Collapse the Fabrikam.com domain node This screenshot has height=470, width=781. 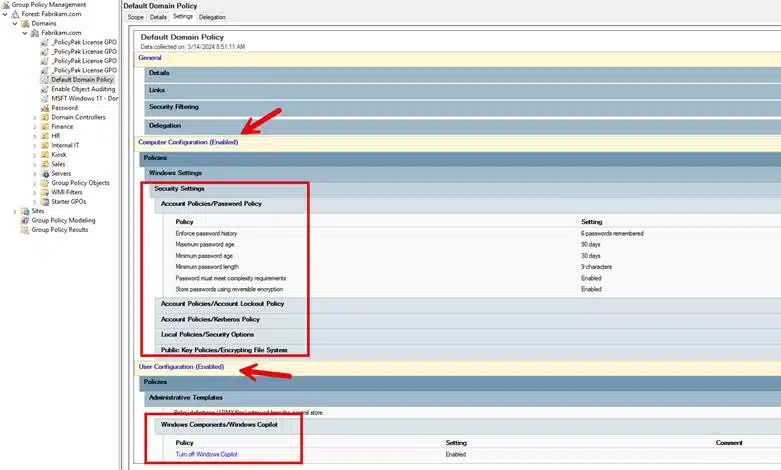click(x=25, y=33)
